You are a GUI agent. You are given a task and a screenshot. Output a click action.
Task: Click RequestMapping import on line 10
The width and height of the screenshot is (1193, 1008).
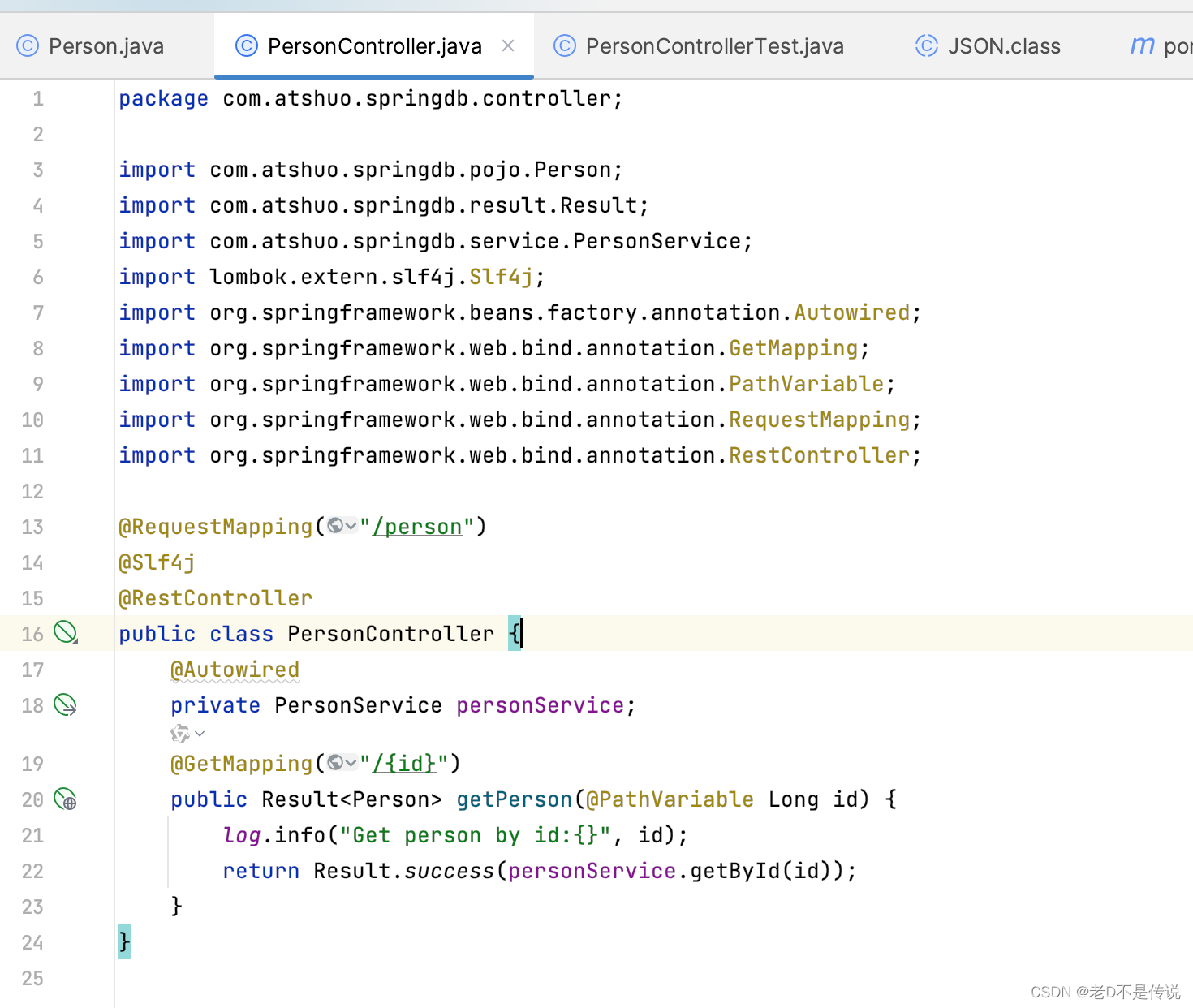tap(820, 420)
